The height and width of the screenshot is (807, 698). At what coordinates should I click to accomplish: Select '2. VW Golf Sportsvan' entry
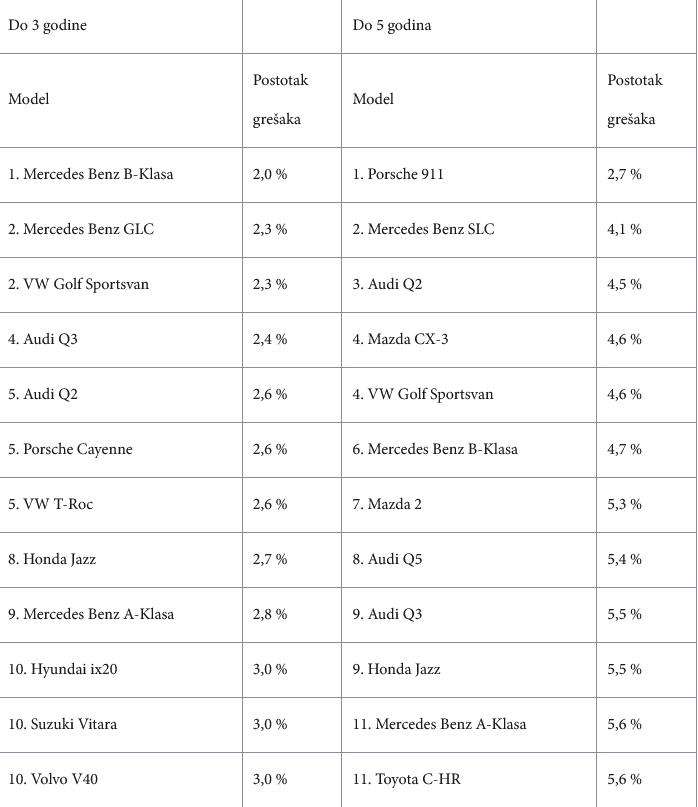click(78, 284)
